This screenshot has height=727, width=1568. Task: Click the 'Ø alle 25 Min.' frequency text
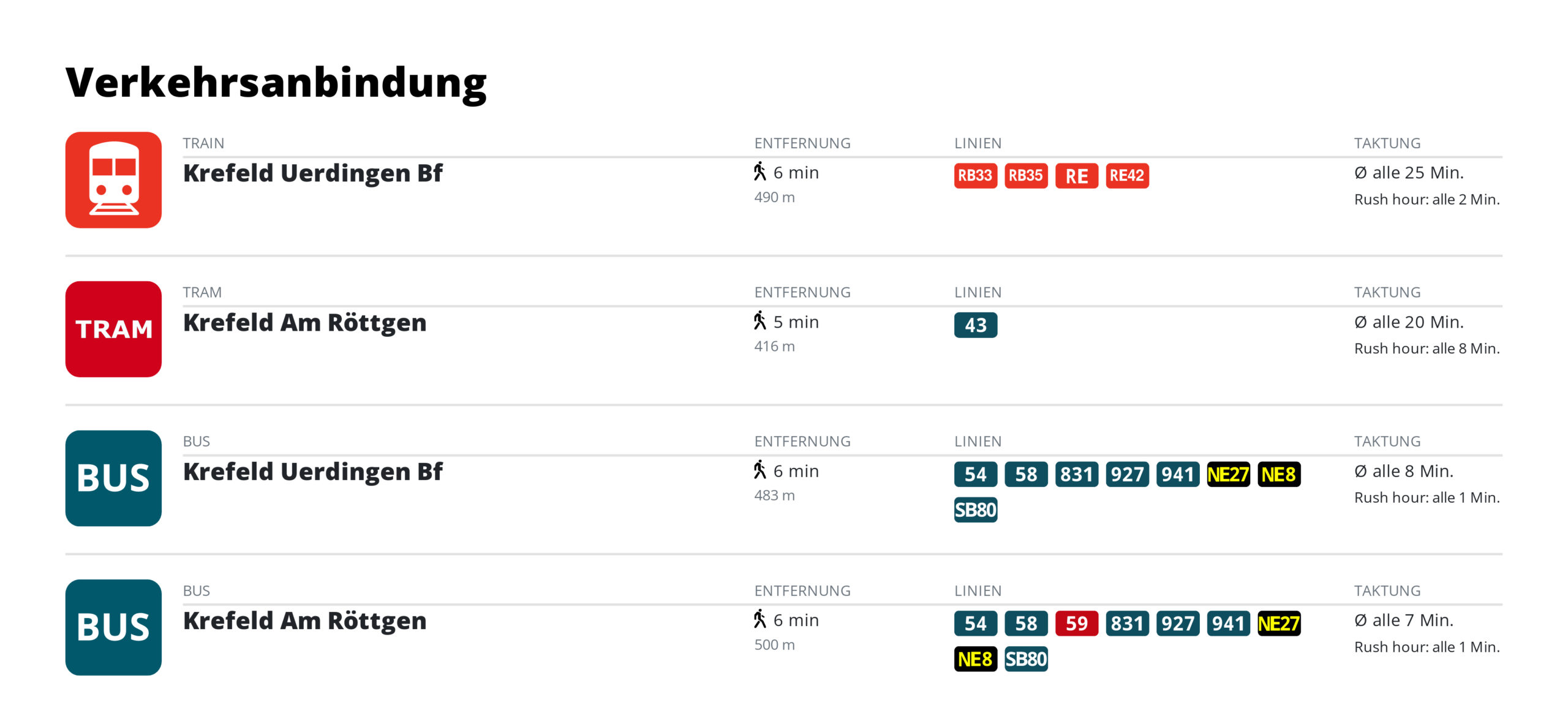click(1409, 173)
